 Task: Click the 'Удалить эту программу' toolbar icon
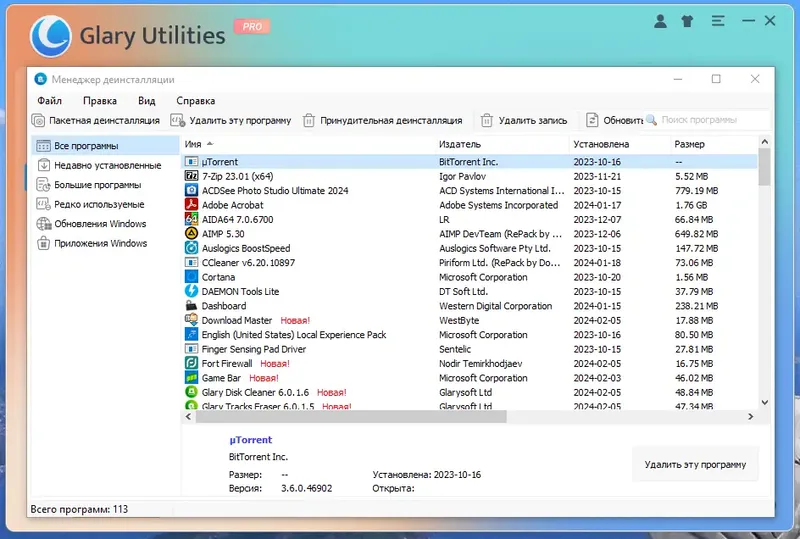[x=178, y=120]
